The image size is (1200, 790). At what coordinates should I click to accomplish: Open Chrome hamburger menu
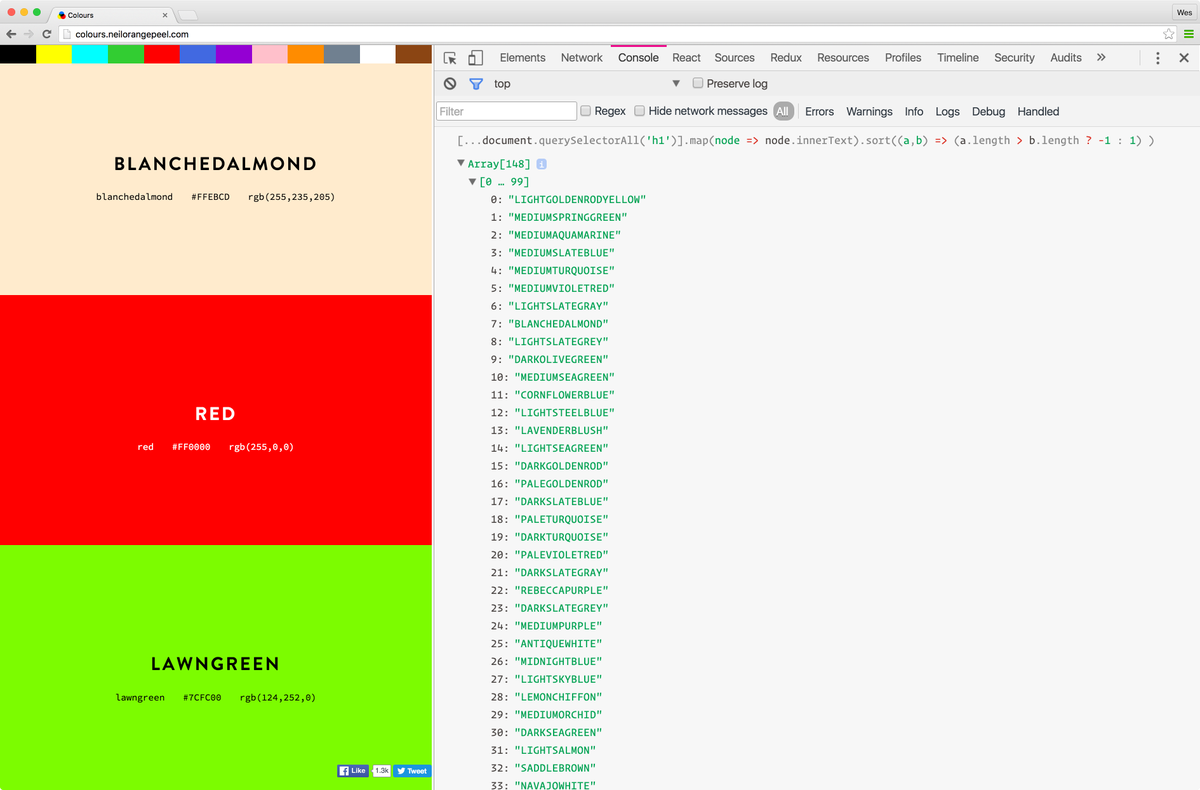1188,34
